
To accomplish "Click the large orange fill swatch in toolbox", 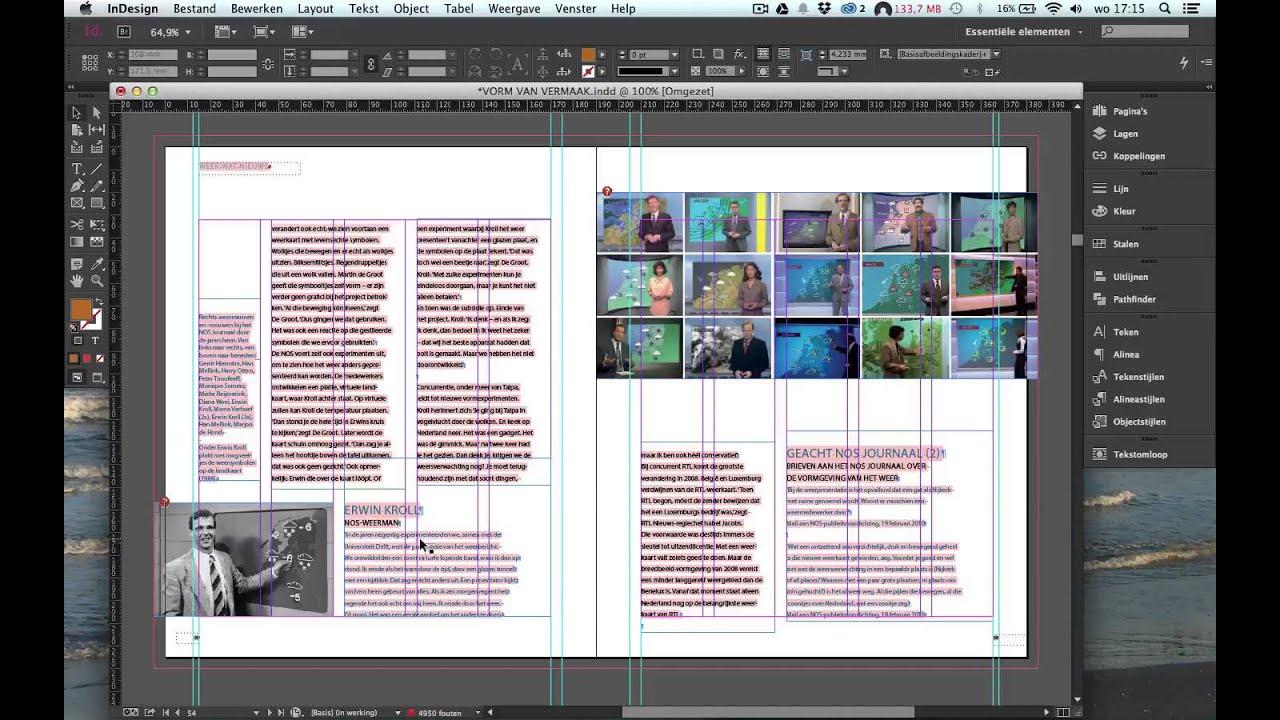I will tap(80, 309).
